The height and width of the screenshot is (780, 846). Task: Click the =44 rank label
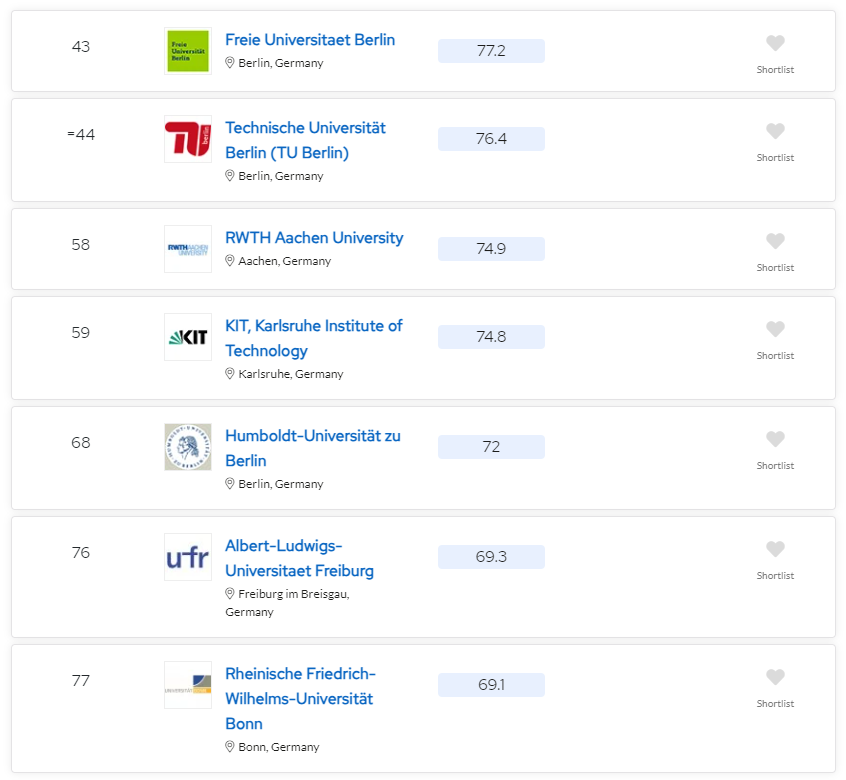(81, 135)
